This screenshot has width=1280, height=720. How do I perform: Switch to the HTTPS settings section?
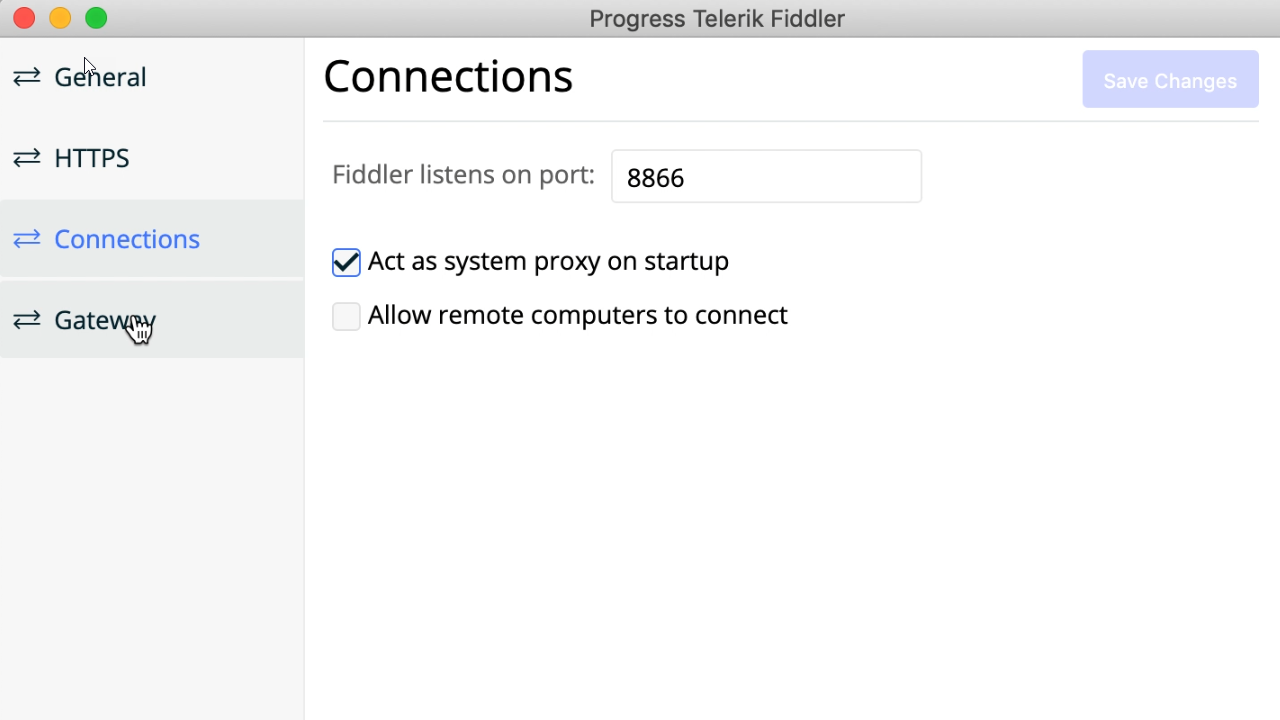pyautogui.click(x=92, y=158)
